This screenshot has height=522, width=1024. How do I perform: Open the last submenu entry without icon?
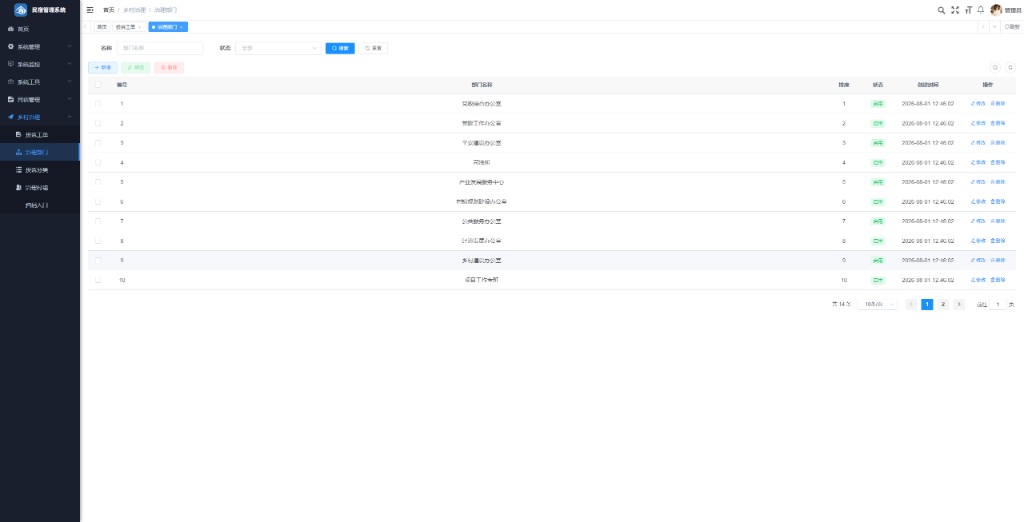[x=40, y=205]
